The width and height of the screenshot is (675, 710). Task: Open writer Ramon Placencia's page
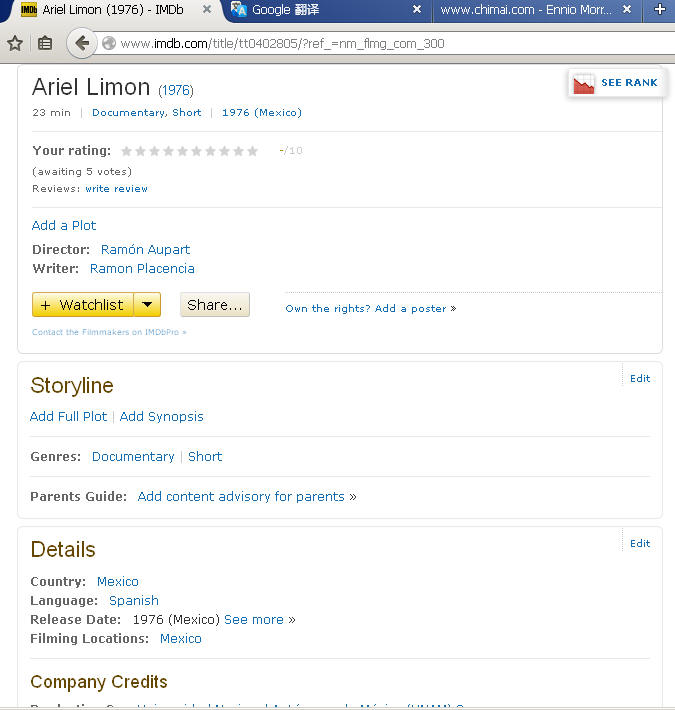coord(142,269)
